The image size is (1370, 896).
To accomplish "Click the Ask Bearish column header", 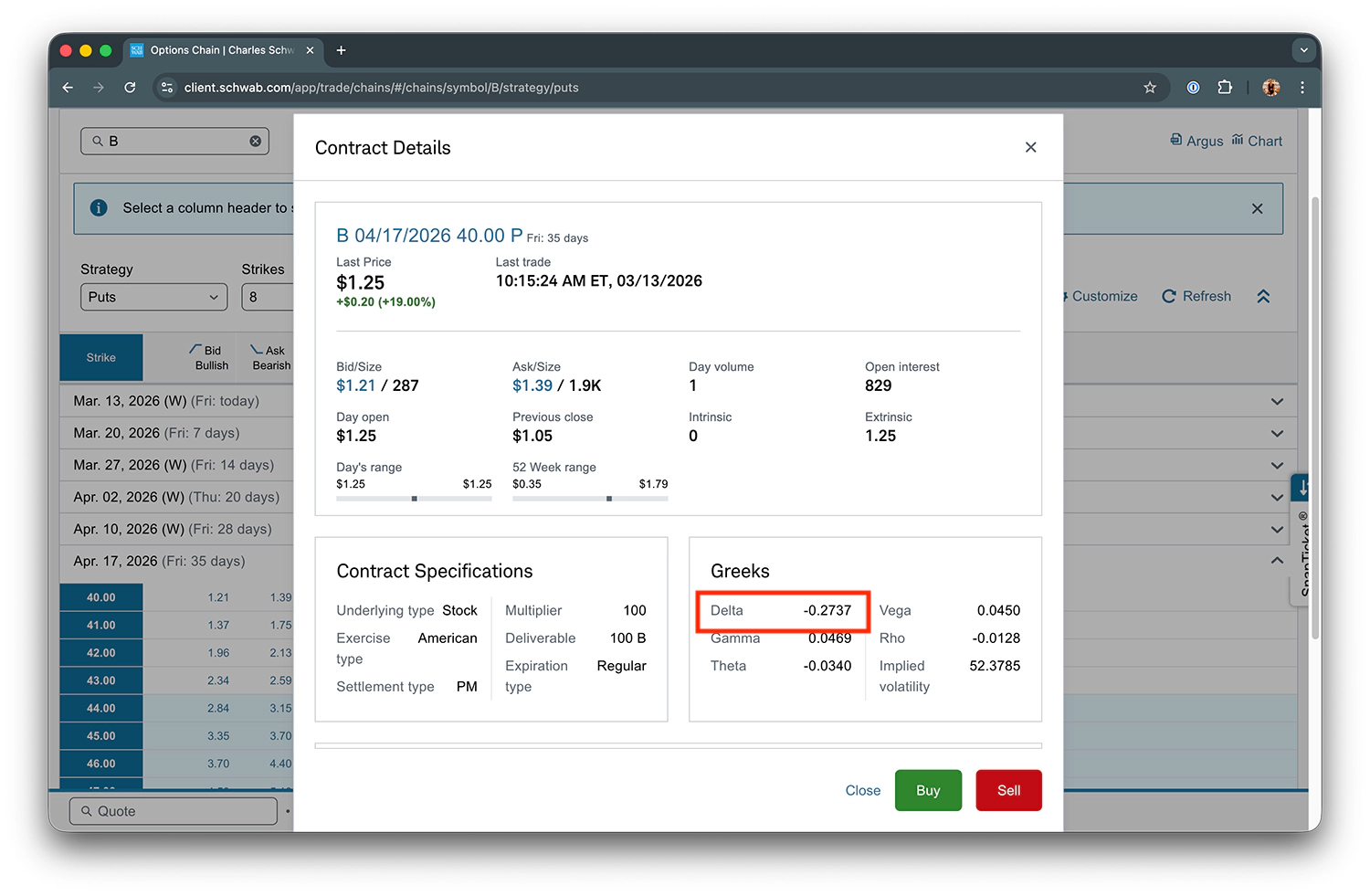I will 270,357.
